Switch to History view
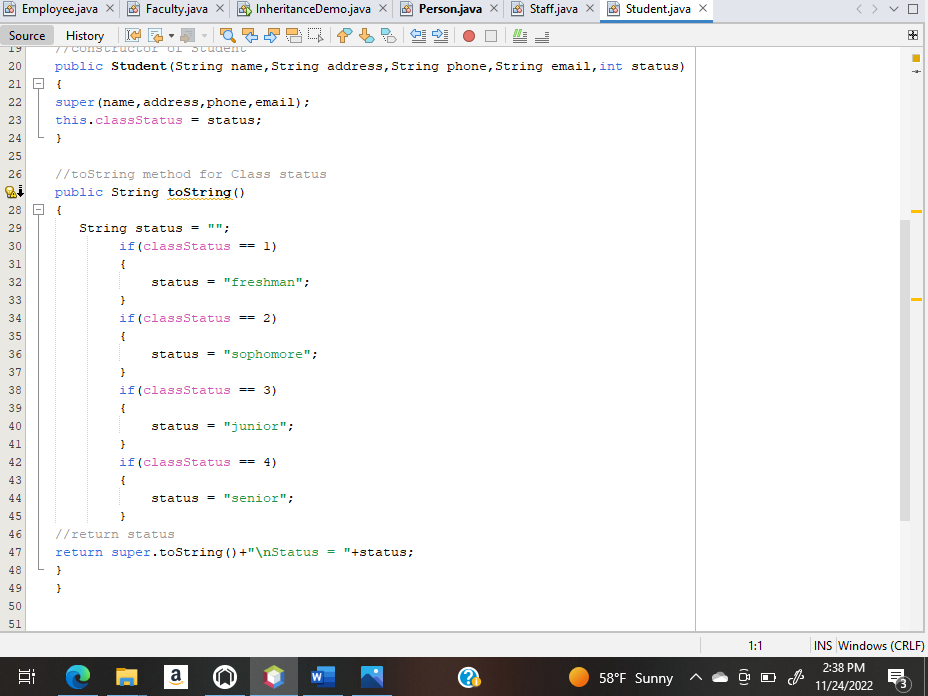Viewport: 928px width, 696px height. [85, 36]
